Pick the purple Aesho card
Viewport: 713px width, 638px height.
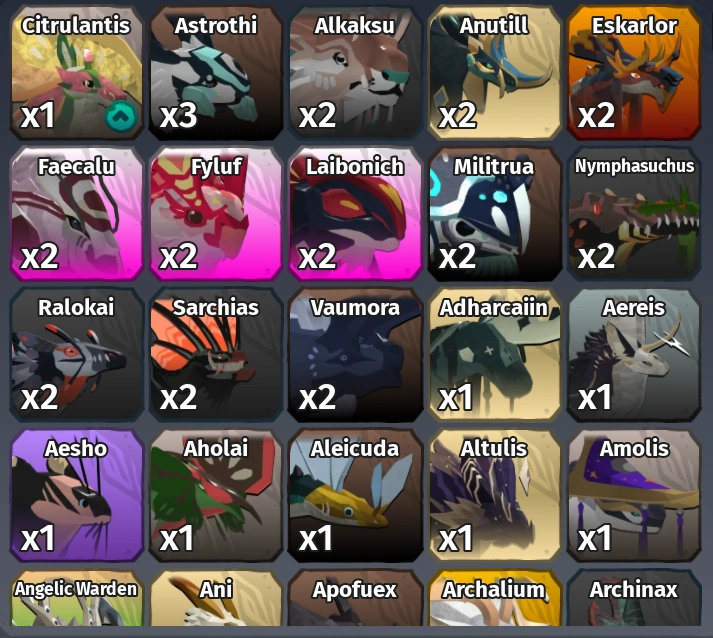pyautogui.click(x=77, y=495)
